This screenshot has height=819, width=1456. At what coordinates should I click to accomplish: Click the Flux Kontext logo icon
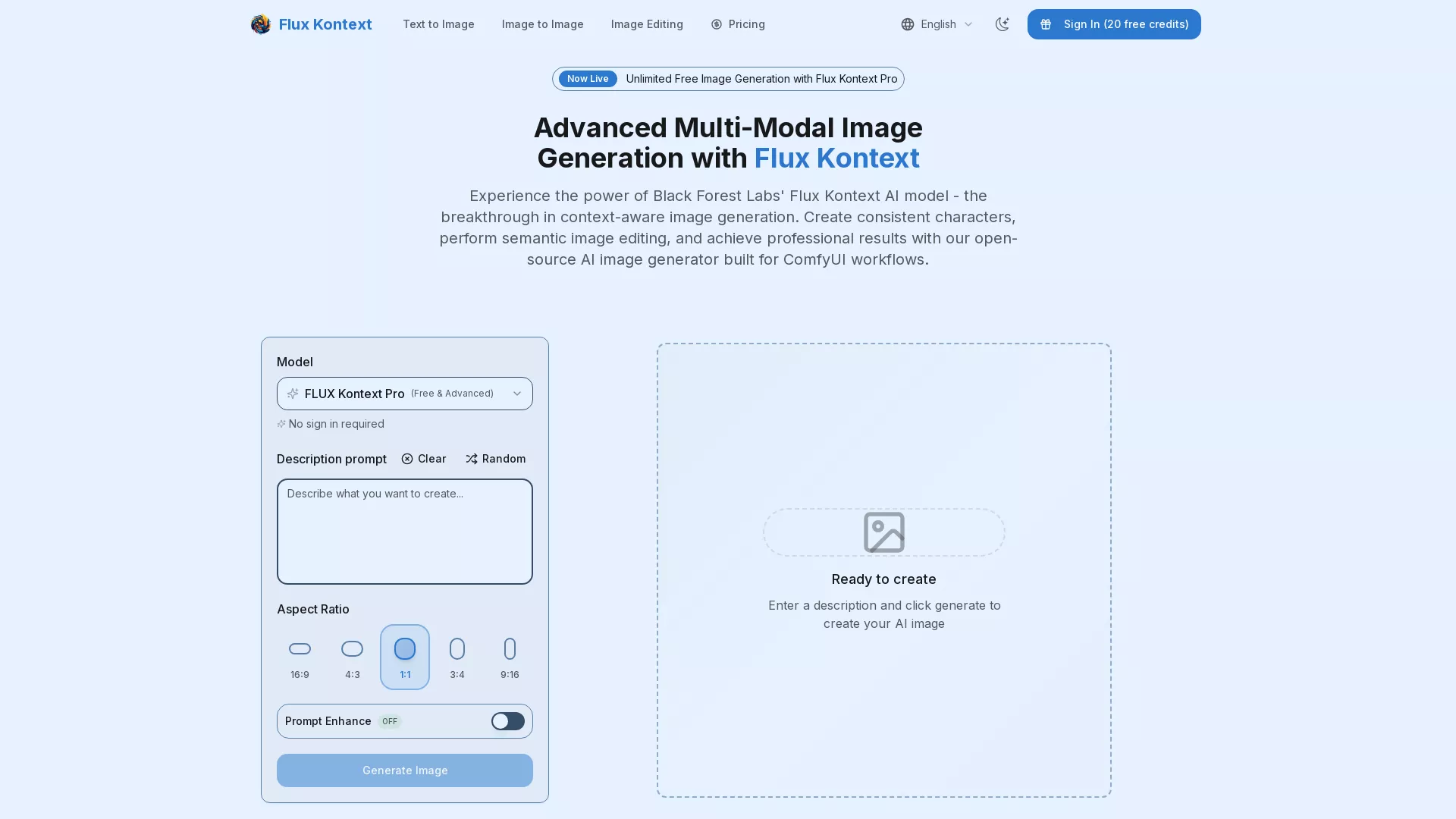(261, 24)
